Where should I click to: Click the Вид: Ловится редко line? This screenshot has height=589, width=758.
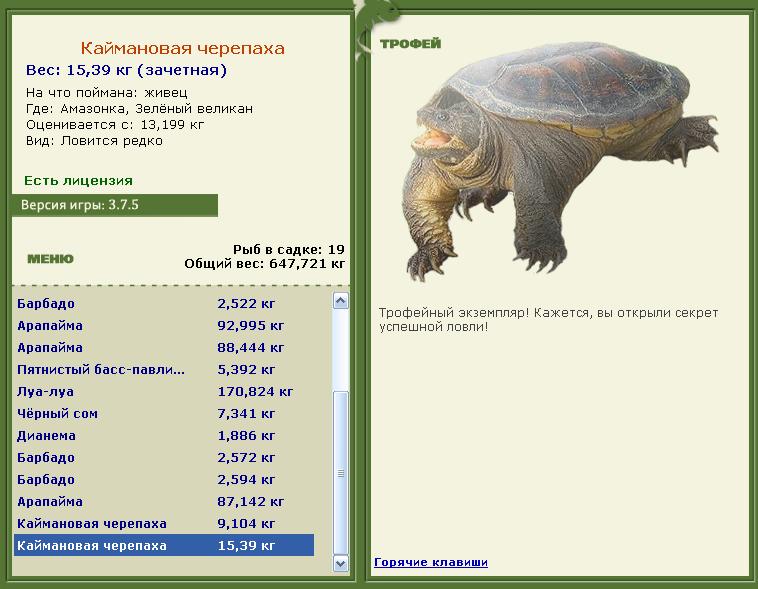[x=94, y=141]
